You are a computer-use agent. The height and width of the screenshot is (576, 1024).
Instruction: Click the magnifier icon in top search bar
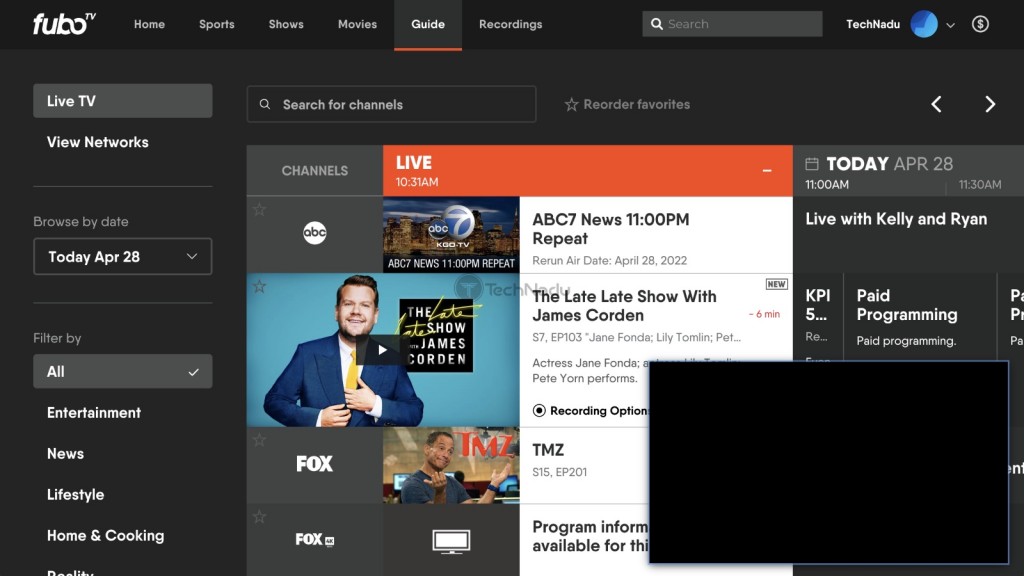point(657,24)
